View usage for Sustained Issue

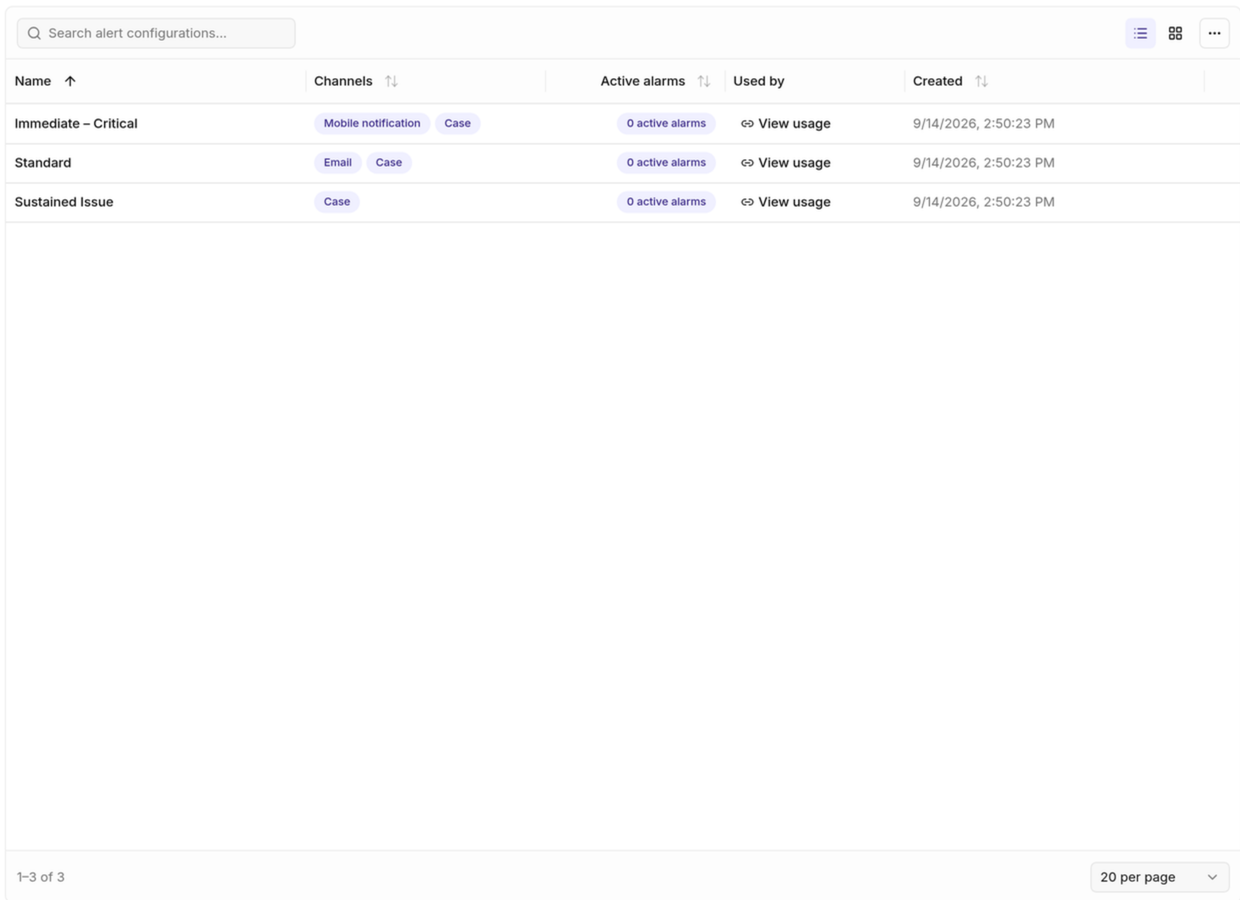(786, 202)
